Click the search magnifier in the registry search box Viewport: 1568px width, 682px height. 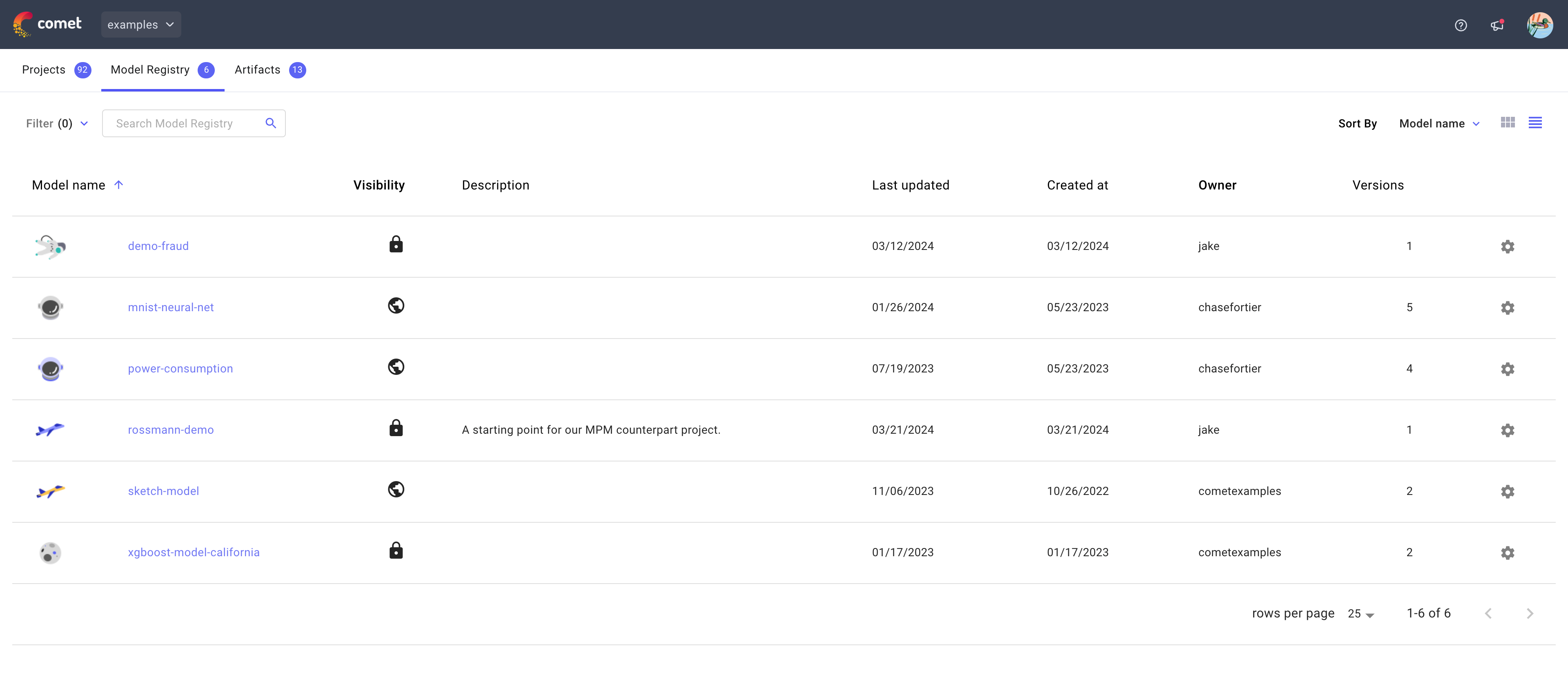tap(271, 123)
